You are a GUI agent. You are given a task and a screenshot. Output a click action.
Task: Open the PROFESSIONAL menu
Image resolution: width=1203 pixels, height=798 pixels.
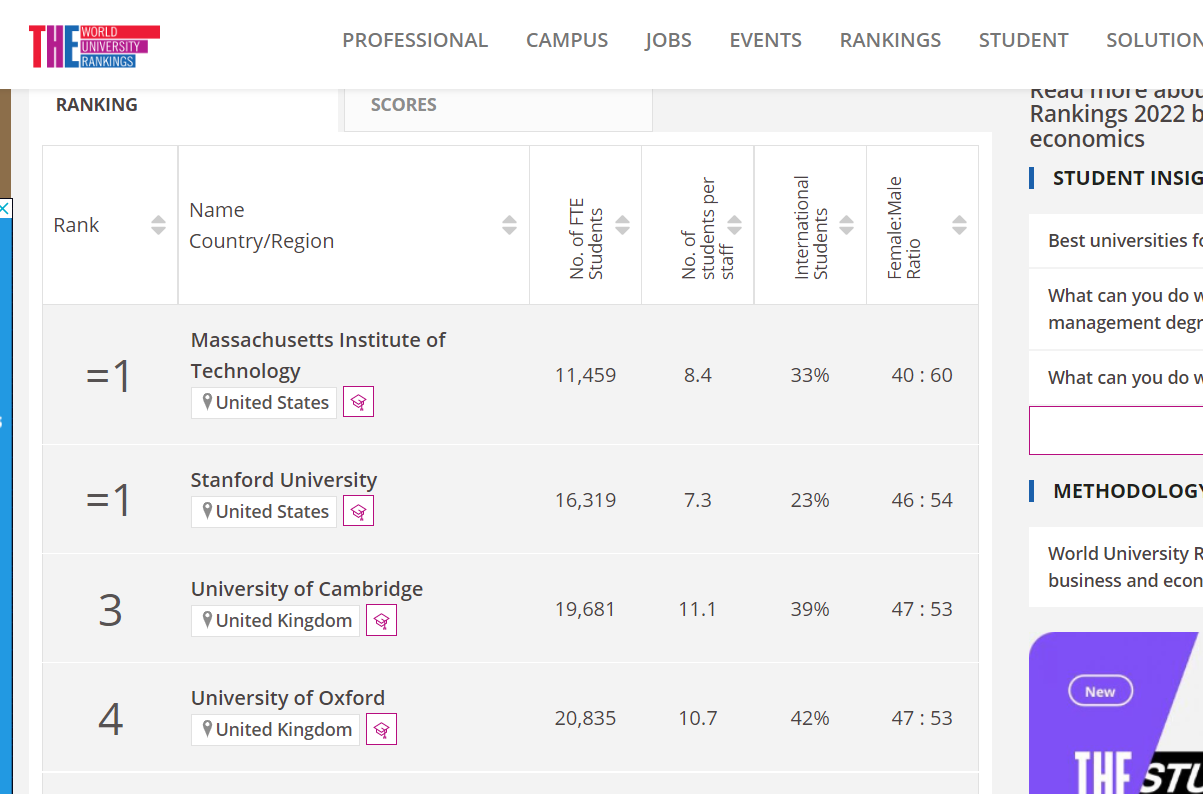point(415,40)
